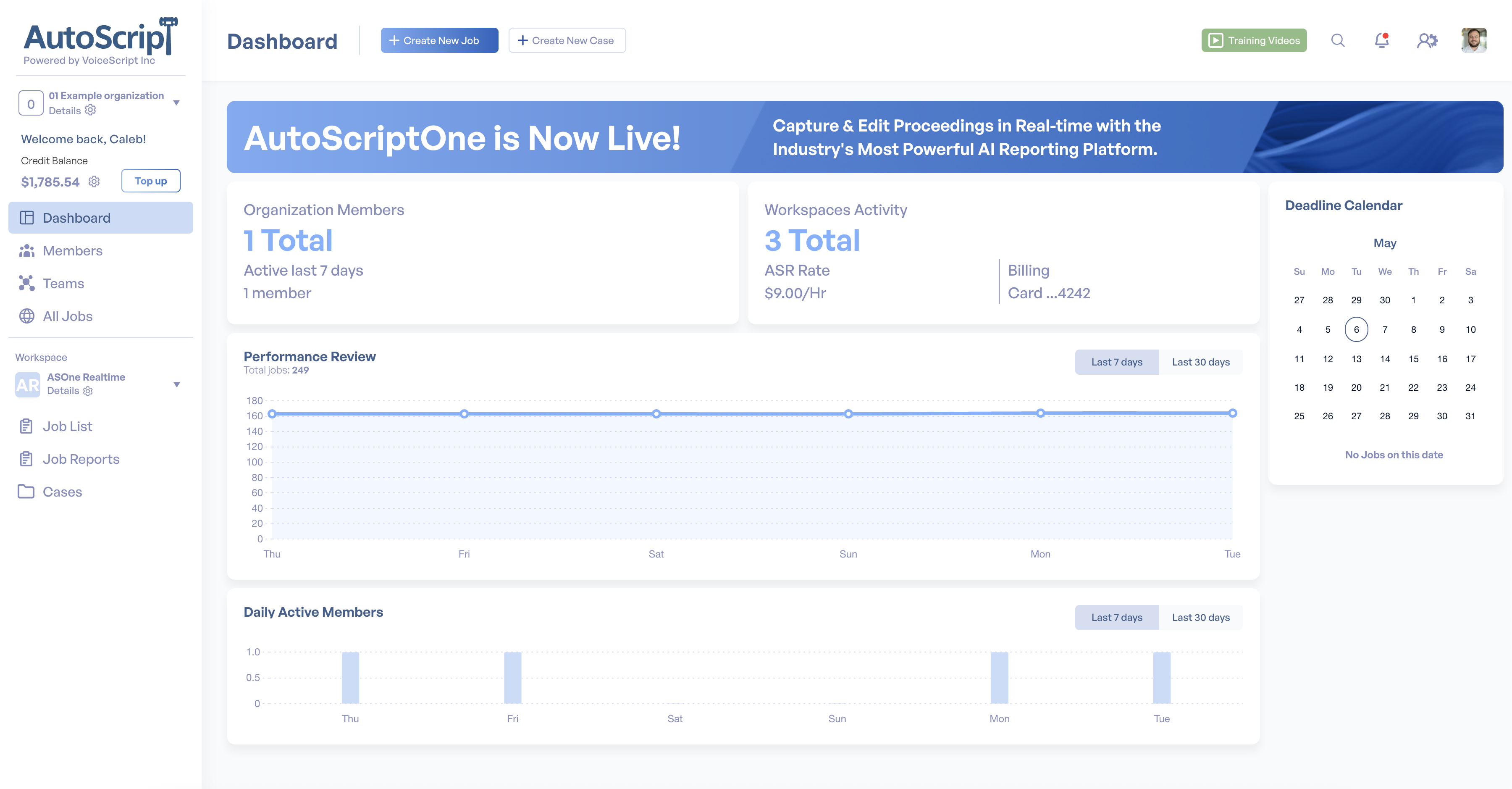This screenshot has width=1512, height=789.
Task: Open user management settings icon
Action: pos(1428,40)
